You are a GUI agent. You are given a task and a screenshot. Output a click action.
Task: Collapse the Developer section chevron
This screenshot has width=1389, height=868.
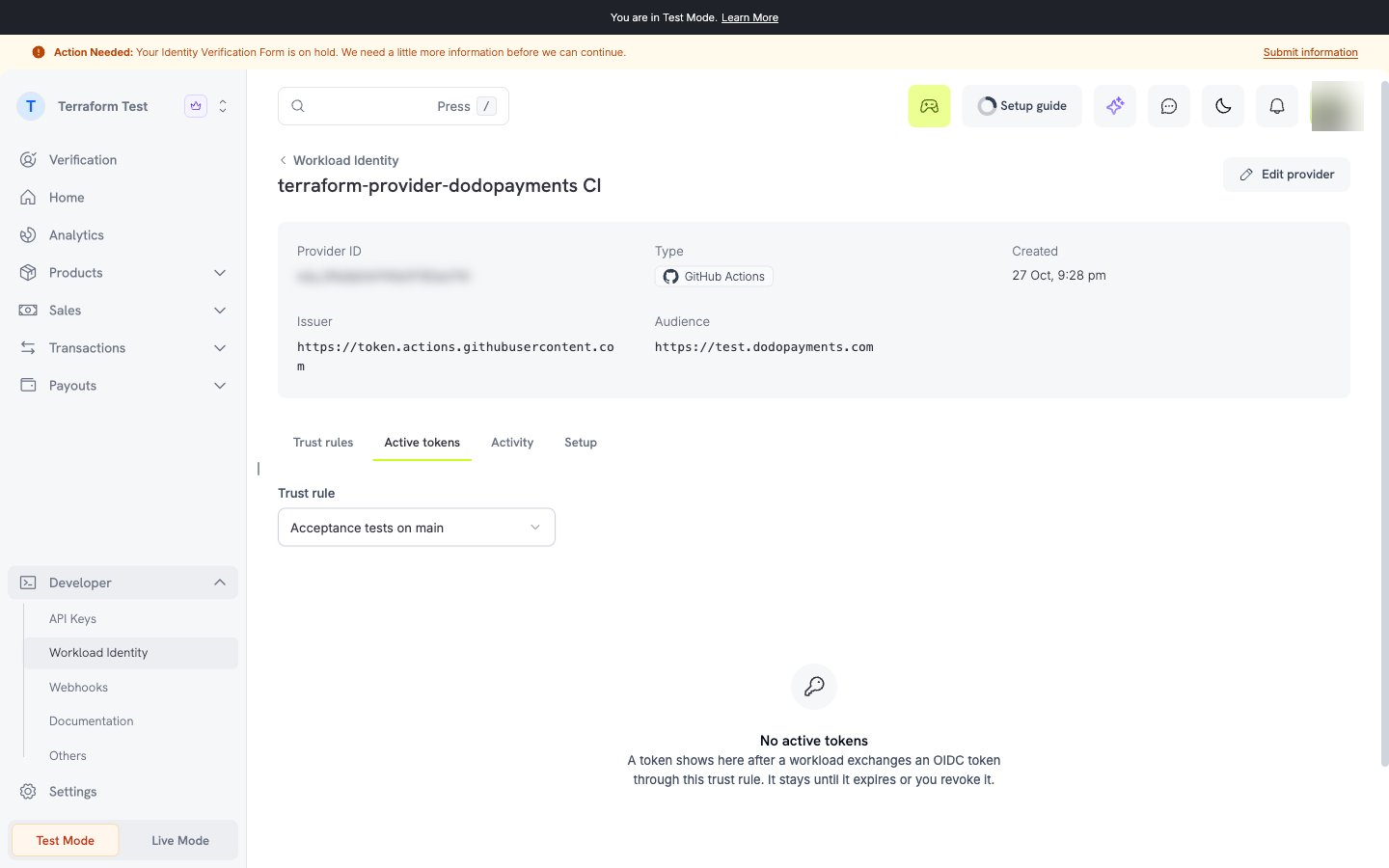220,583
